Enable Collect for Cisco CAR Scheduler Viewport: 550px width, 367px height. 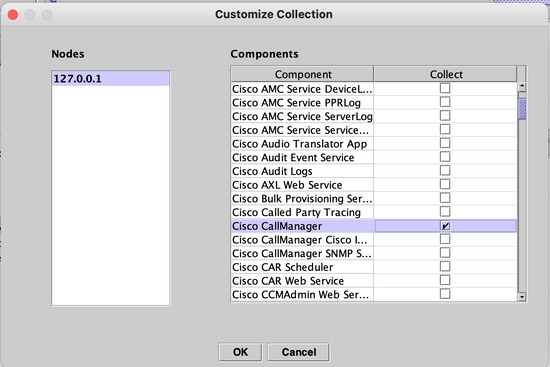pyautogui.click(x=445, y=266)
